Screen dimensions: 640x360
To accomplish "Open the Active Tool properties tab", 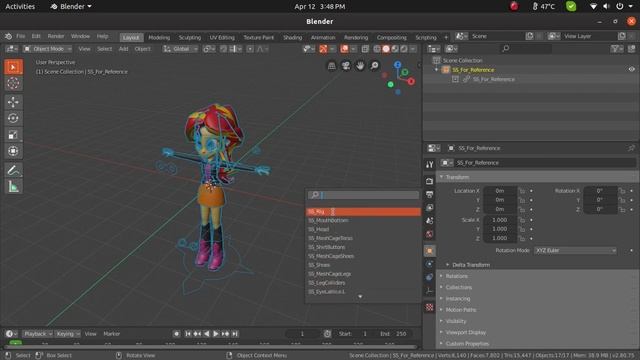I will (x=429, y=164).
